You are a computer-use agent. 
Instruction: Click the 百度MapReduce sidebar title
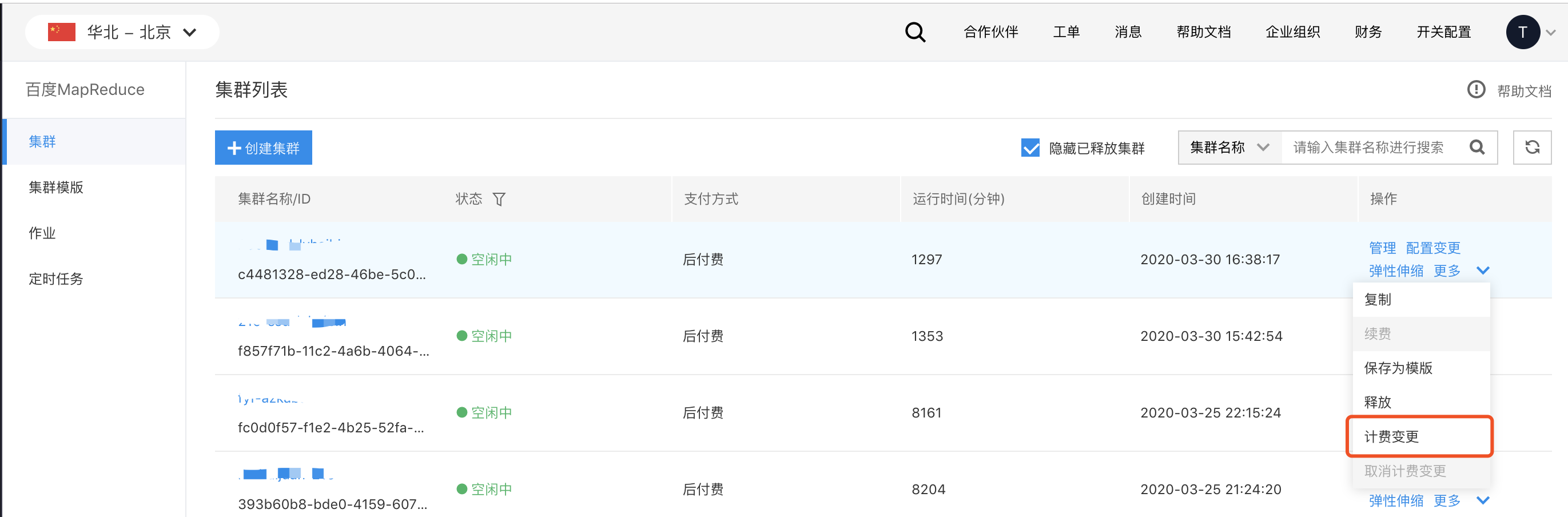85,90
